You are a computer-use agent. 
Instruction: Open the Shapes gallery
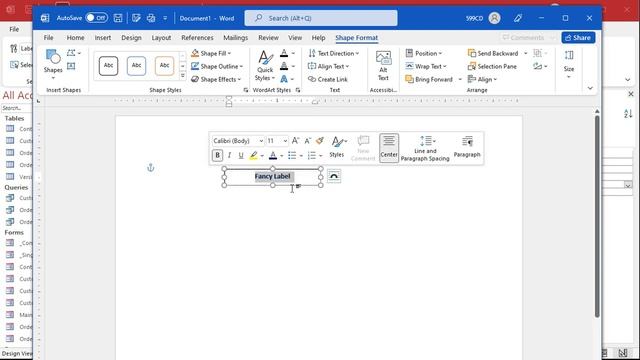53,64
